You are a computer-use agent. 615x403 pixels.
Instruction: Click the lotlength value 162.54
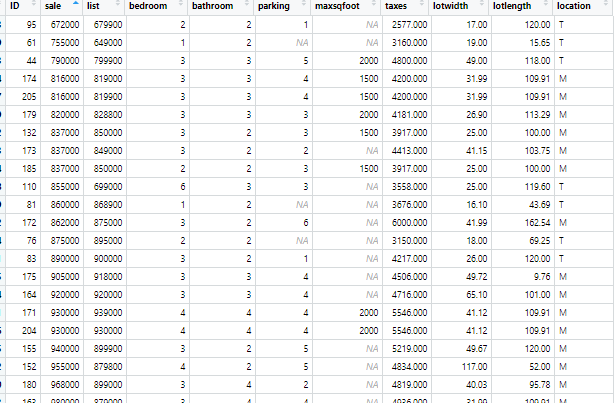click(537, 223)
